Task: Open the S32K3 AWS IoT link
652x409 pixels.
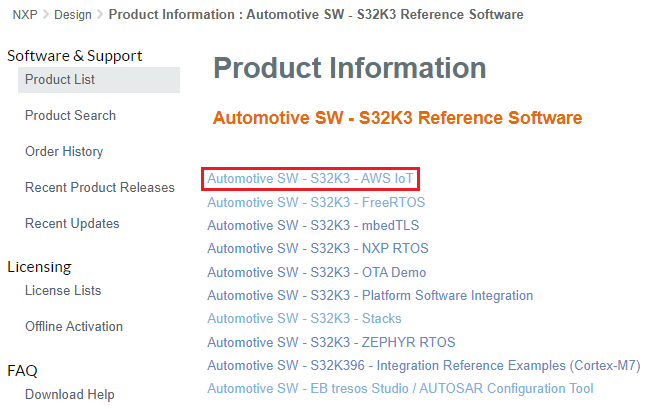Action: click(x=310, y=179)
